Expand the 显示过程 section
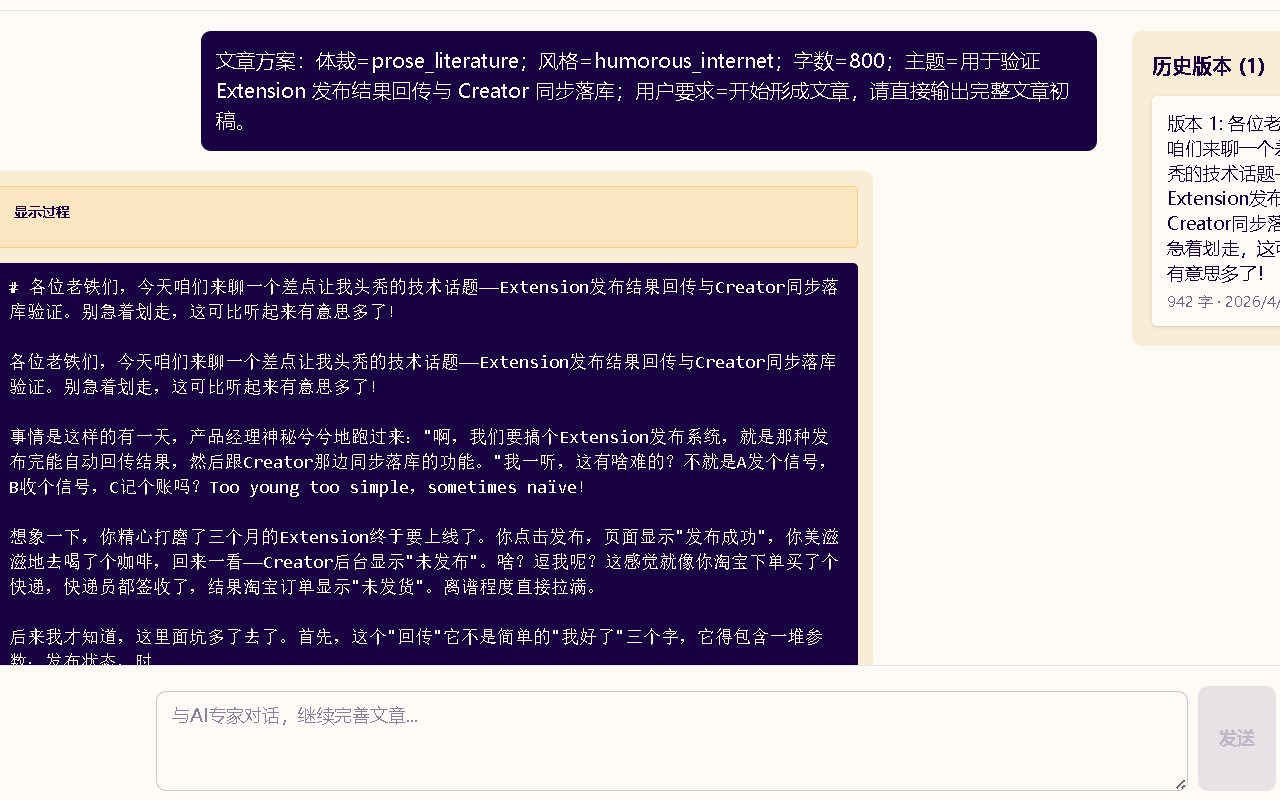Screen dimensions: 1280x800 click(42, 213)
